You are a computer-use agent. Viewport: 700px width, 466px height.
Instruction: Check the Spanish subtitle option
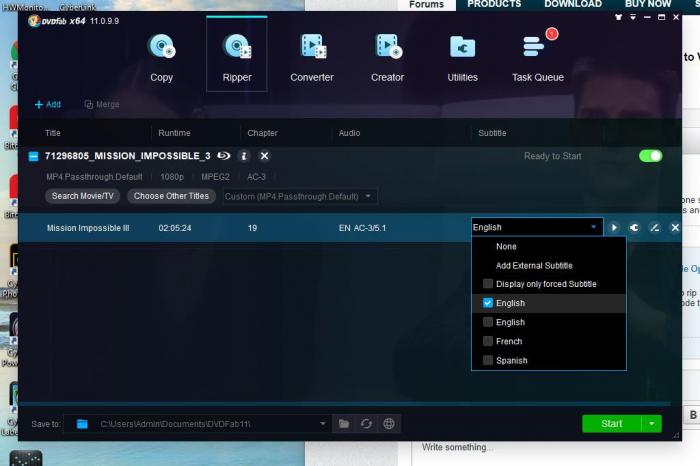[488, 361]
